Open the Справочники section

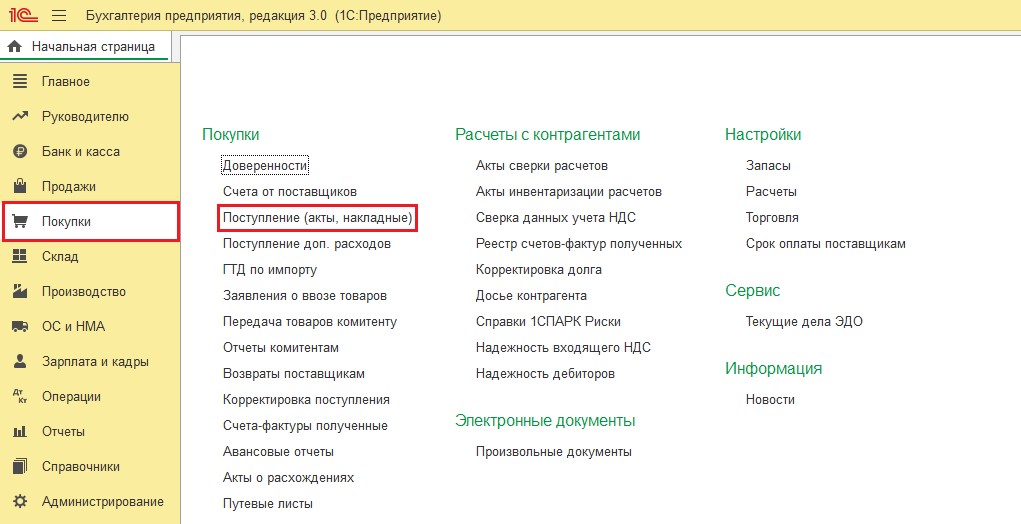81,467
